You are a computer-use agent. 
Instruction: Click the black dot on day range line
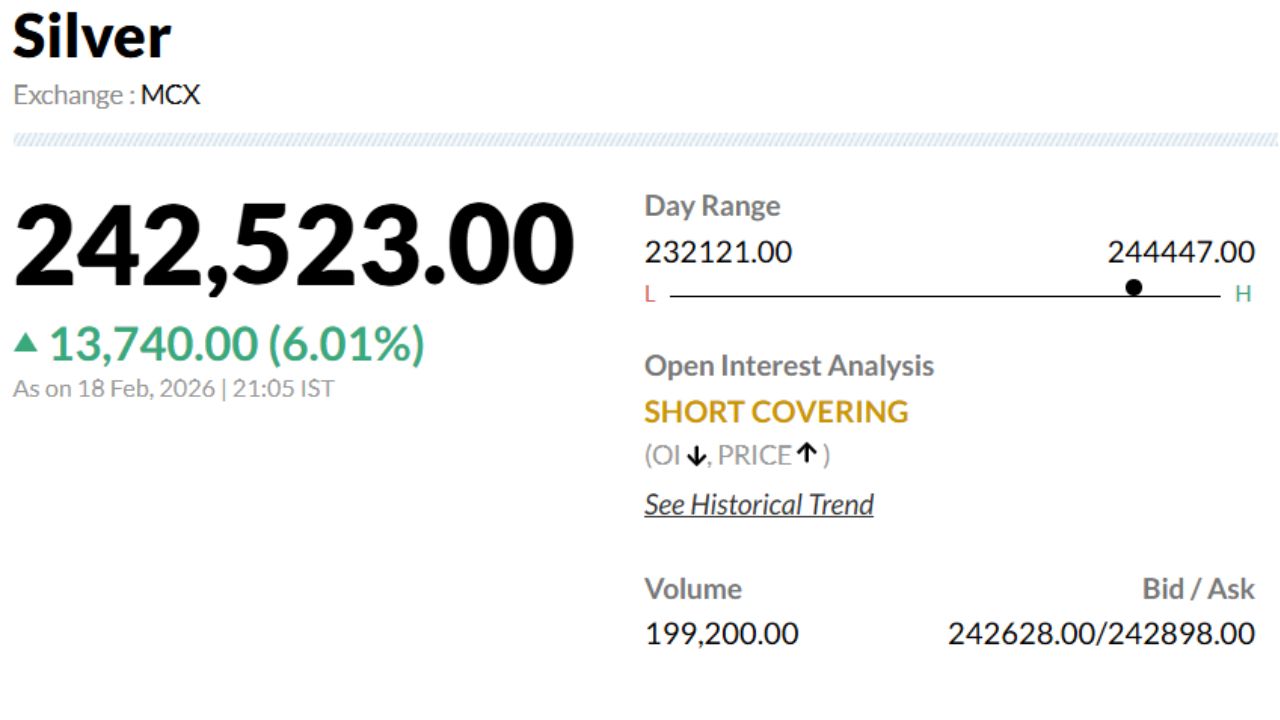1133,288
